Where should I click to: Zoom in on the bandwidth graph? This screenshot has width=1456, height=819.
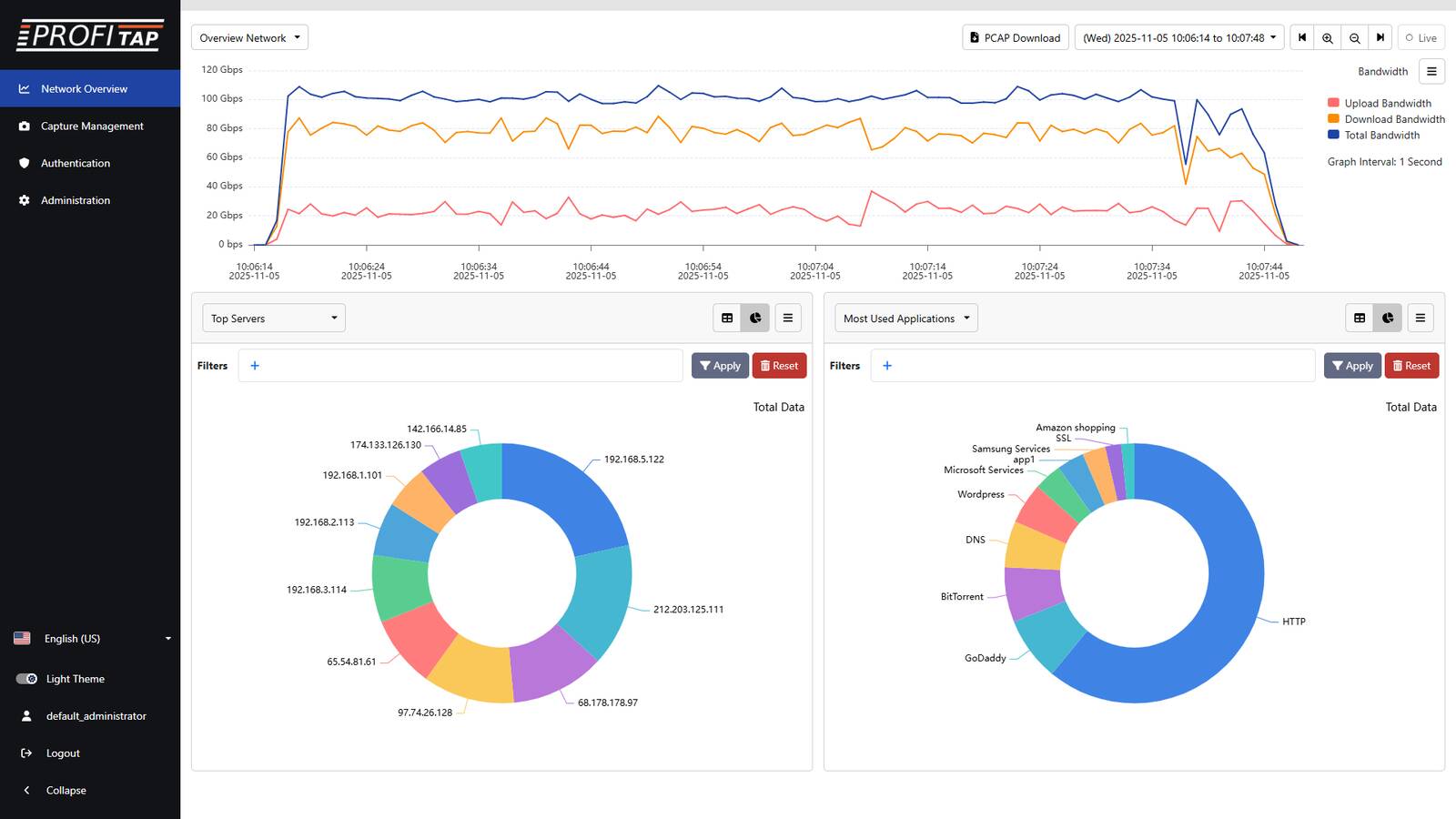click(1328, 37)
